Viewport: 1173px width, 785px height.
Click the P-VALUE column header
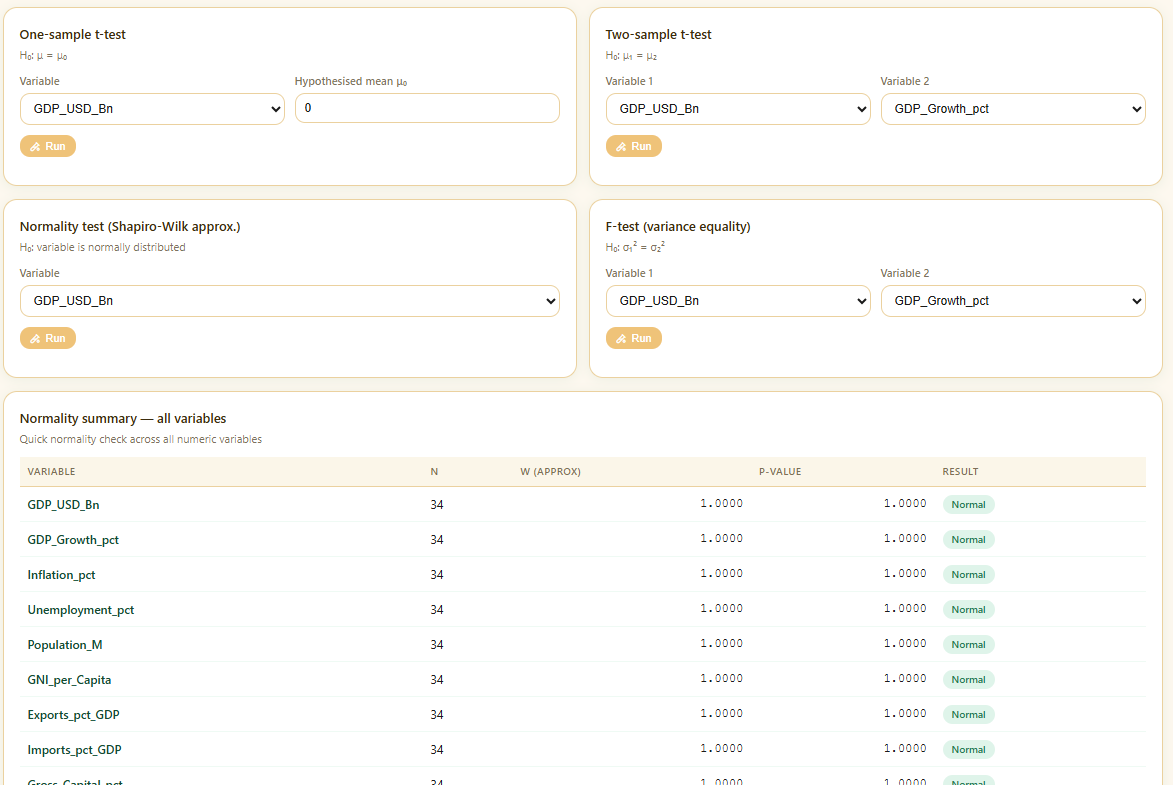coord(780,471)
